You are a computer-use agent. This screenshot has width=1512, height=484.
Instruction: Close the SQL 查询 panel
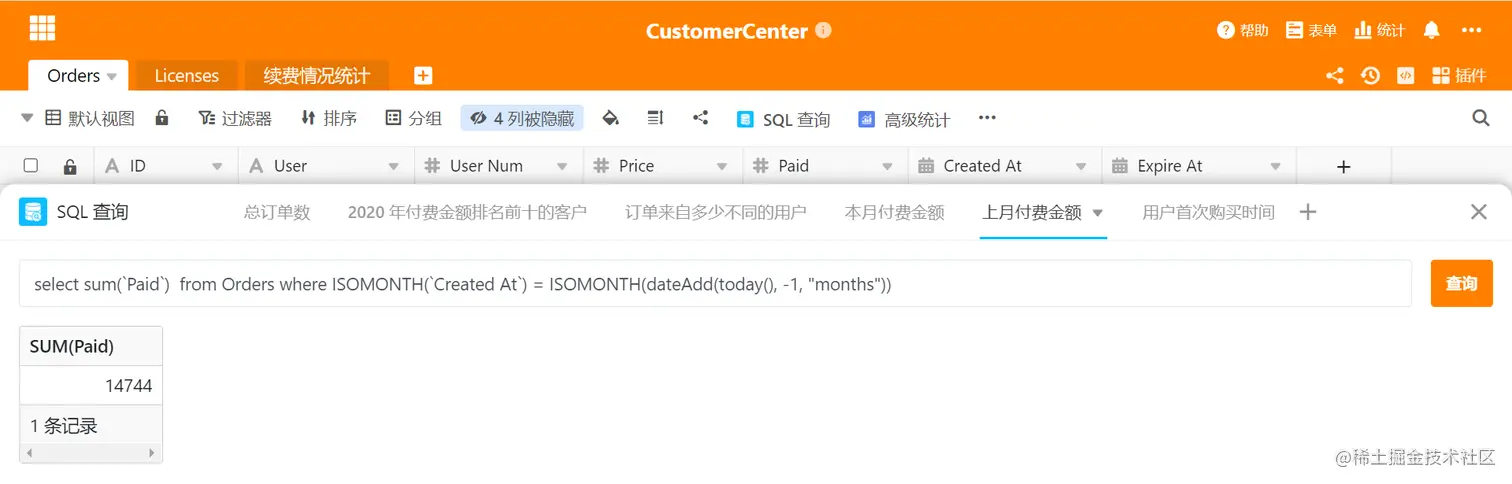pos(1479,212)
